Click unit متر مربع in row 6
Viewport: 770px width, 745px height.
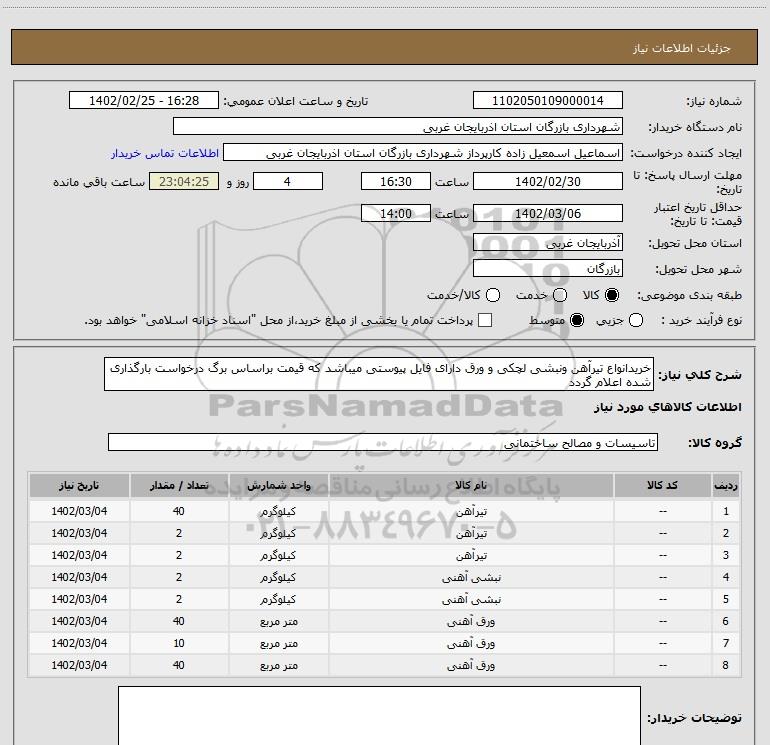click(x=278, y=622)
